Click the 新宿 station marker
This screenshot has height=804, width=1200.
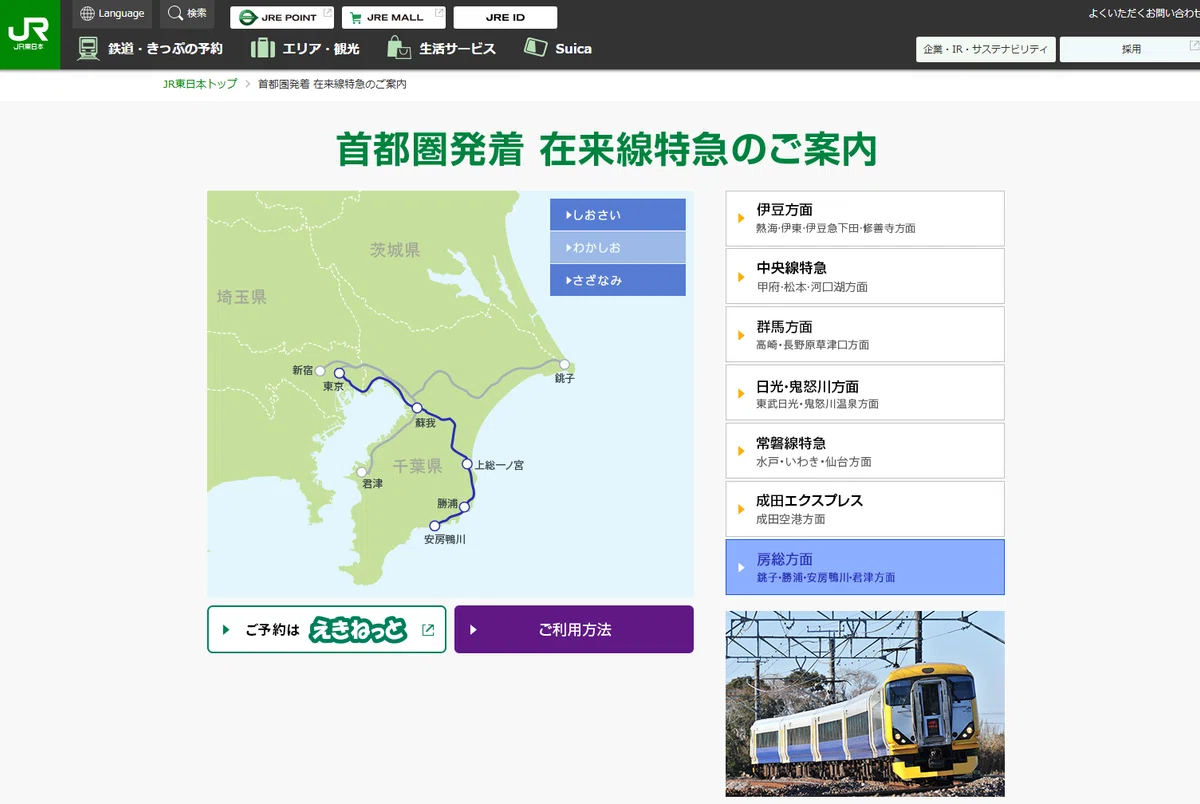(x=320, y=370)
